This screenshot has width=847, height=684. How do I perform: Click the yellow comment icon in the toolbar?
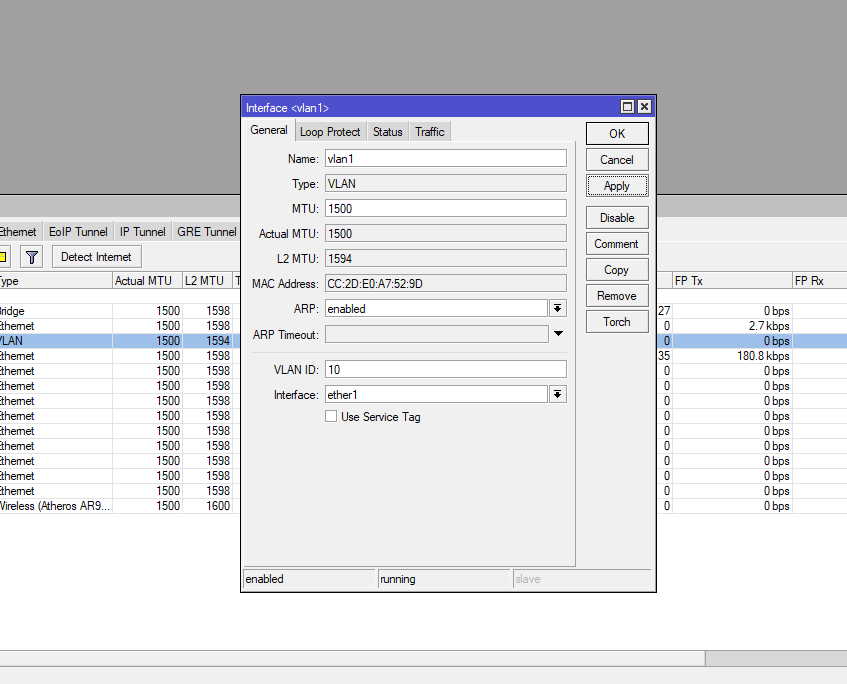coord(3,257)
